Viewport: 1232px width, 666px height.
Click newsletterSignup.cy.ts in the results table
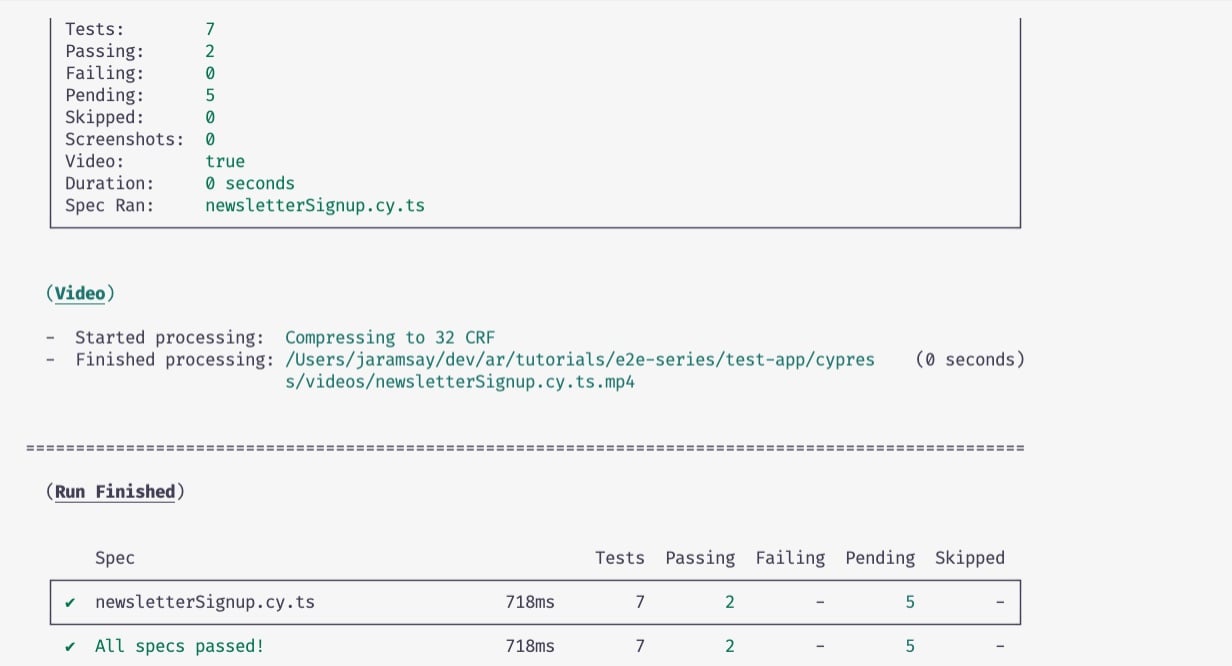205,602
